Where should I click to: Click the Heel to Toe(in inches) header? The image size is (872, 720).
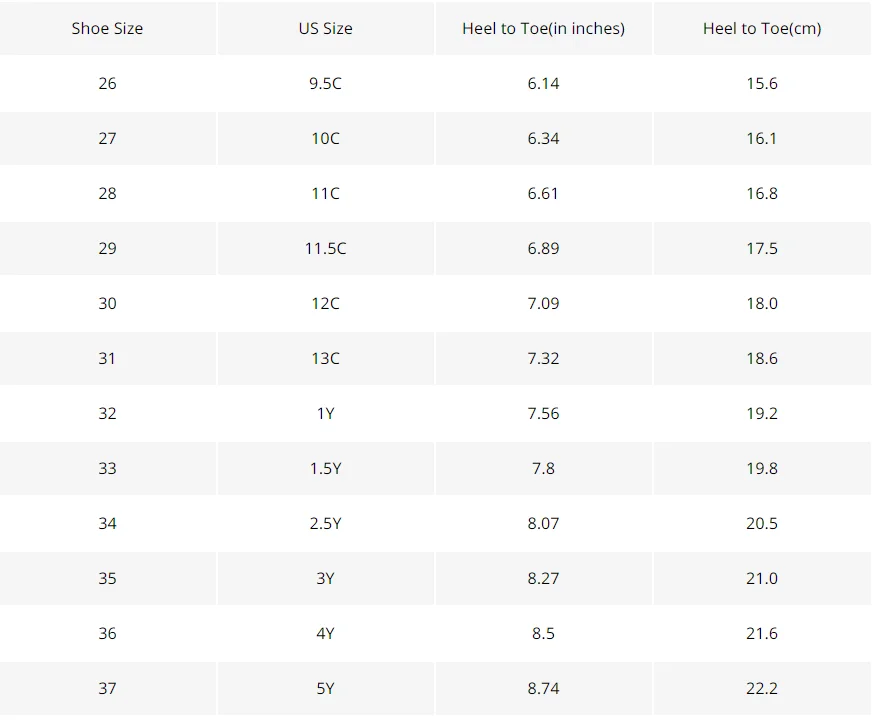click(543, 28)
